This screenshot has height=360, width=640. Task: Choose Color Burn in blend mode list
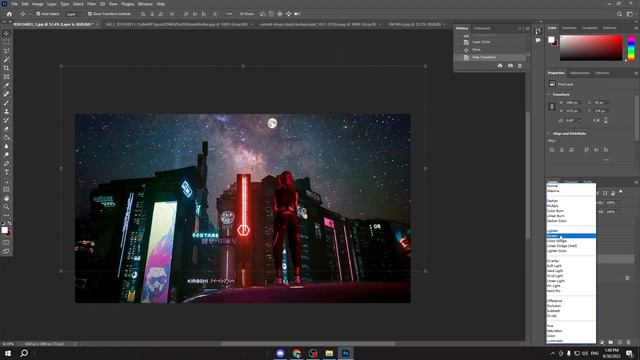tap(571, 211)
